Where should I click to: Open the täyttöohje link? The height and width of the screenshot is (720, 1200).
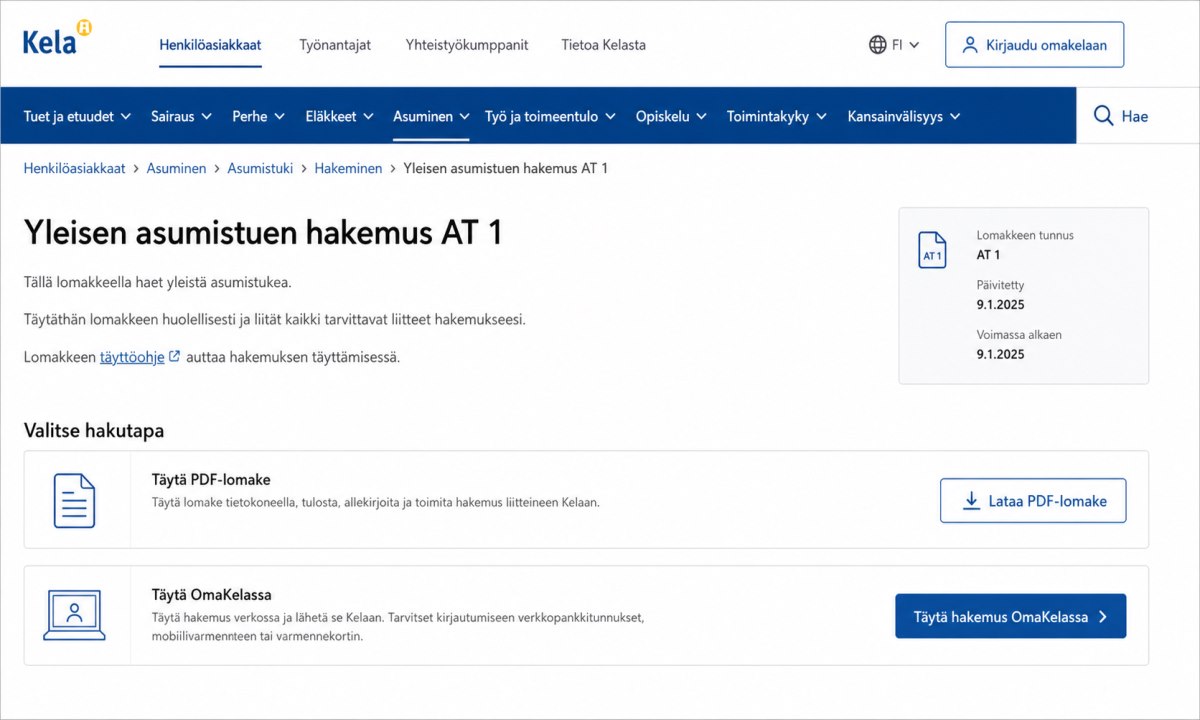[x=132, y=357]
